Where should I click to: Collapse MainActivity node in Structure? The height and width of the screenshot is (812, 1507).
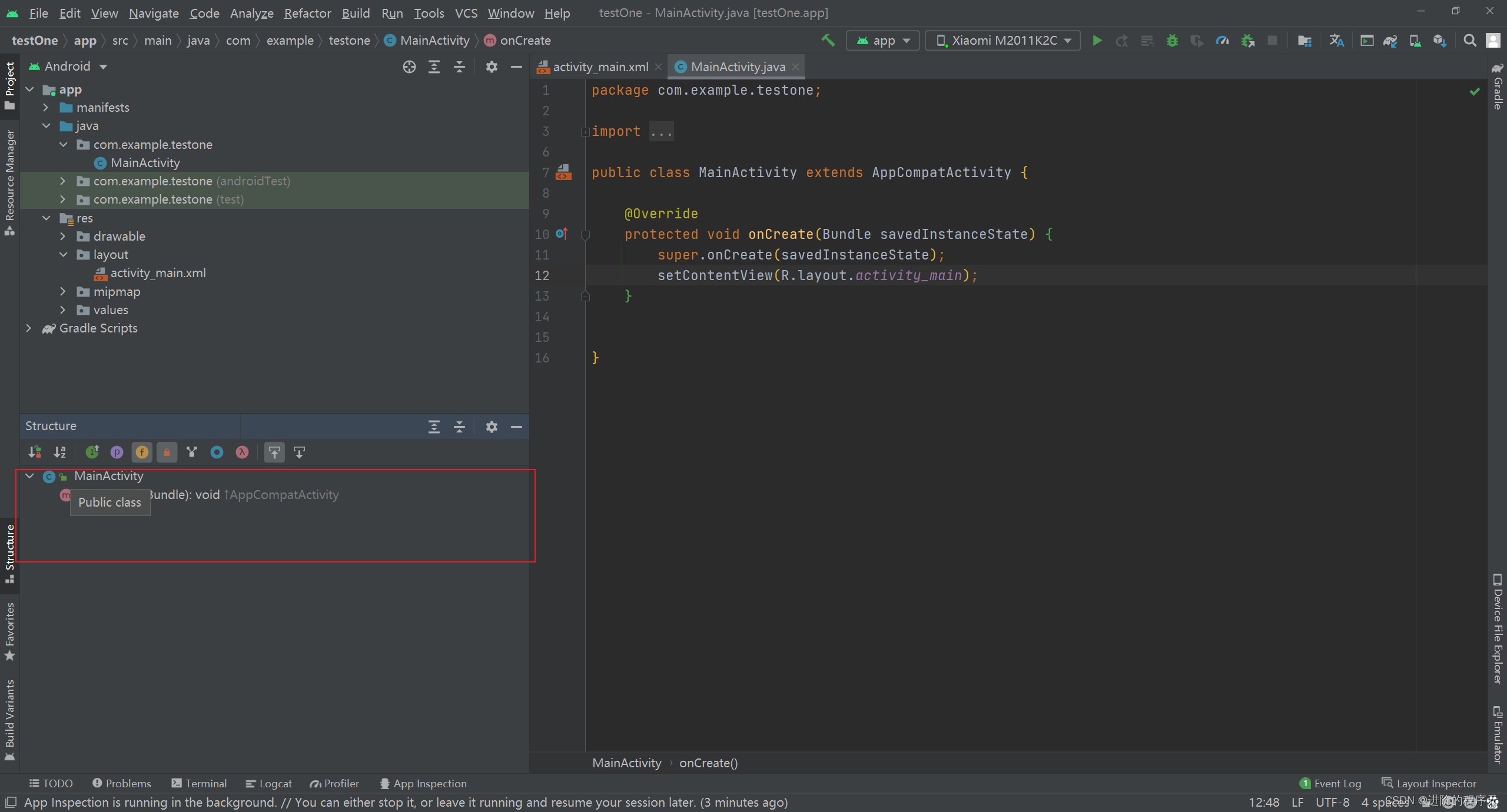(29, 476)
